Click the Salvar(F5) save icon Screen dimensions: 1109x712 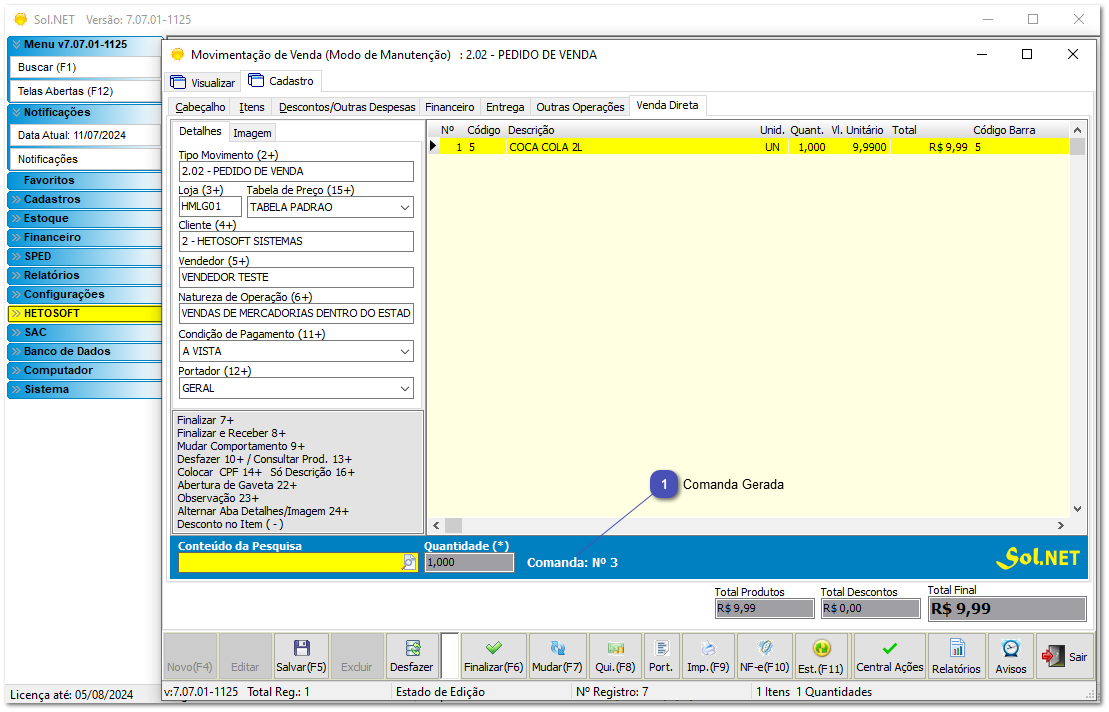click(301, 655)
